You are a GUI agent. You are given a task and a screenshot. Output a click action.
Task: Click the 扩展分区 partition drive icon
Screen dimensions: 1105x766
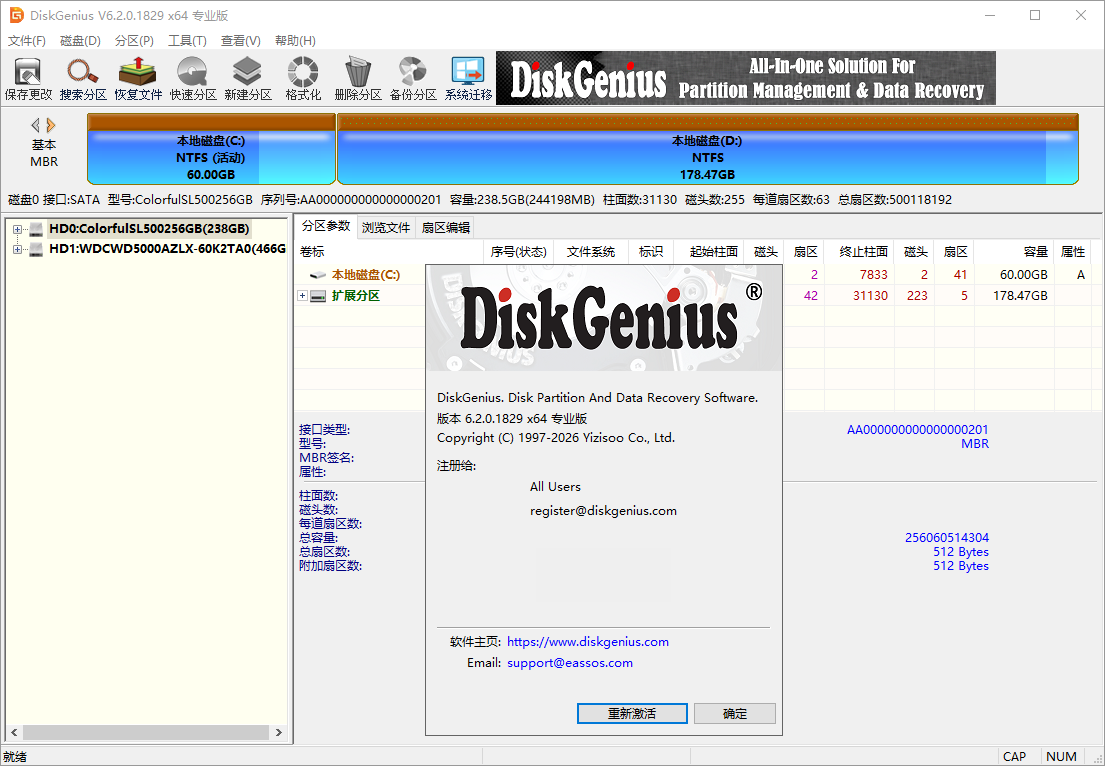pyautogui.click(x=318, y=296)
